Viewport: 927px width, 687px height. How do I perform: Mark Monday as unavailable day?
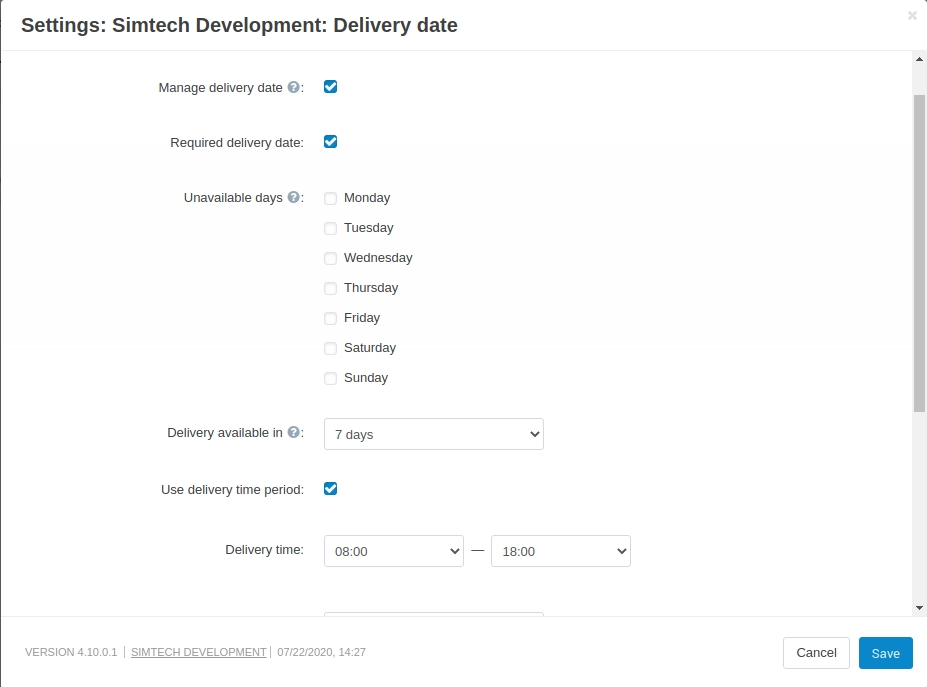click(330, 198)
